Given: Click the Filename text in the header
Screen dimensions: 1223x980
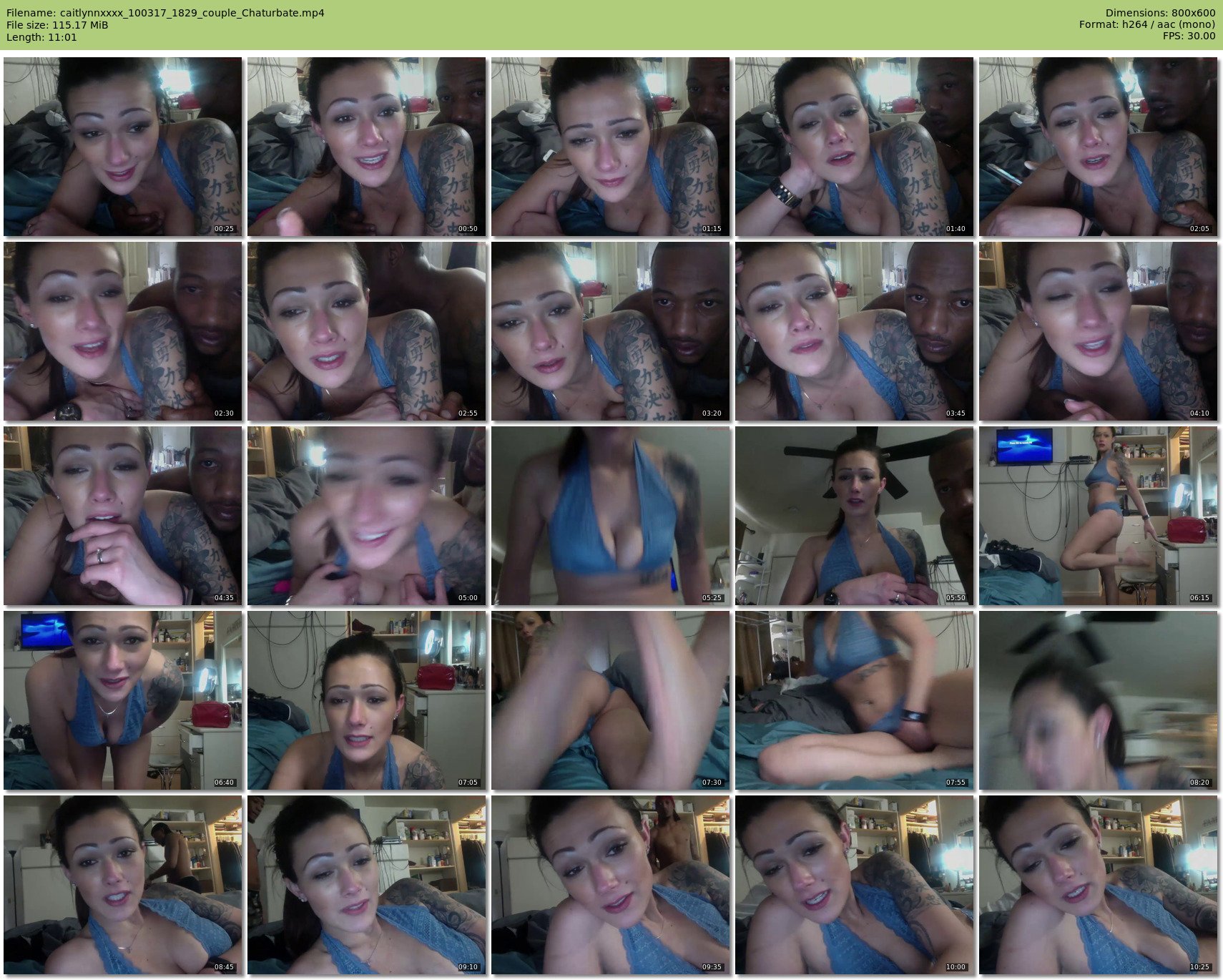Looking at the screenshot, I should tap(165, 13).
